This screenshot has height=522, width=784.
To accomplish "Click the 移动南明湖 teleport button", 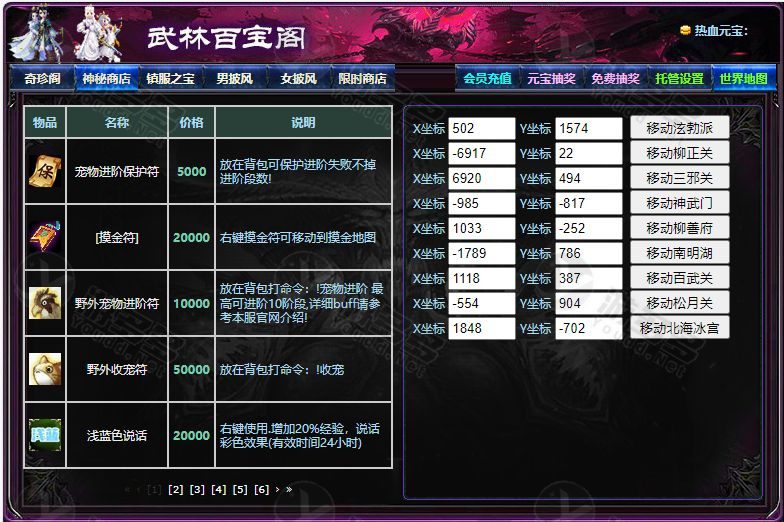I will point(679,253).
